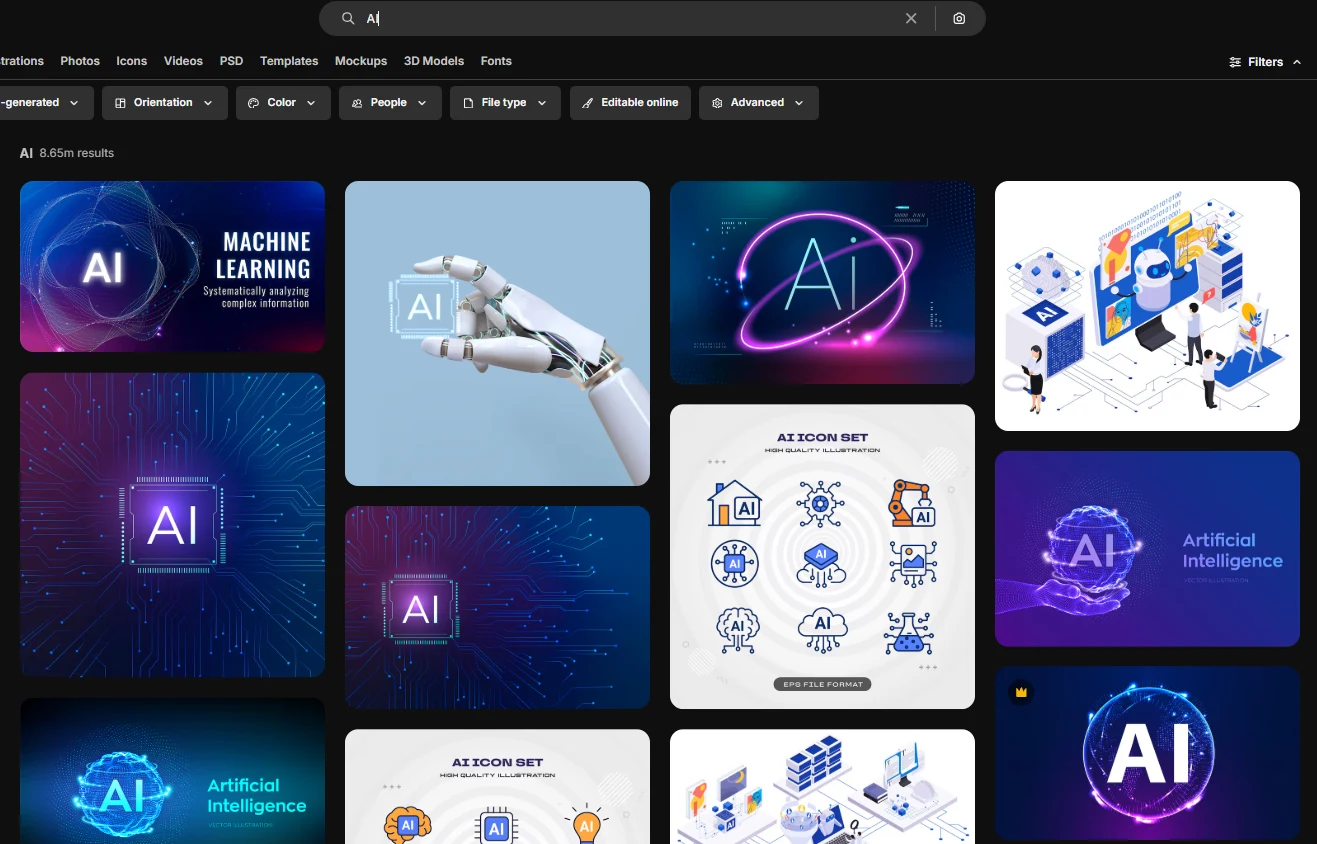Open the wide AI circuit chip banner
The image size is (1317, 844).
pyautogui.click(x=497, y=607)
